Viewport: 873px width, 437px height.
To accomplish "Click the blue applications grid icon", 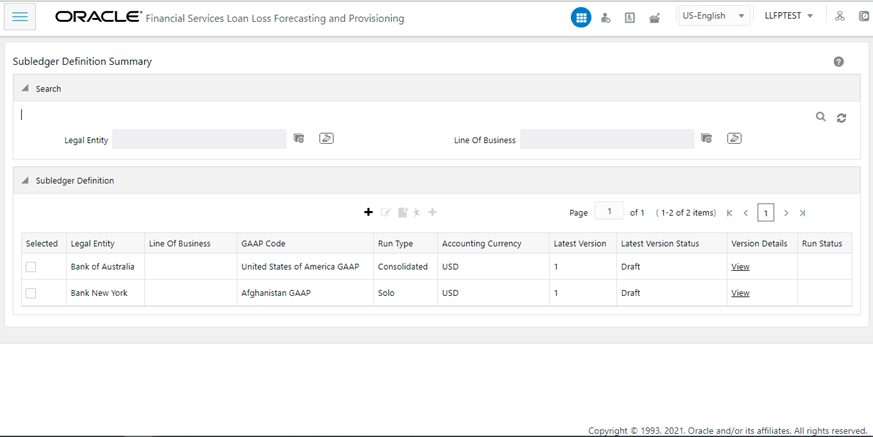I will pyautogui.click(x=581, y=18).
